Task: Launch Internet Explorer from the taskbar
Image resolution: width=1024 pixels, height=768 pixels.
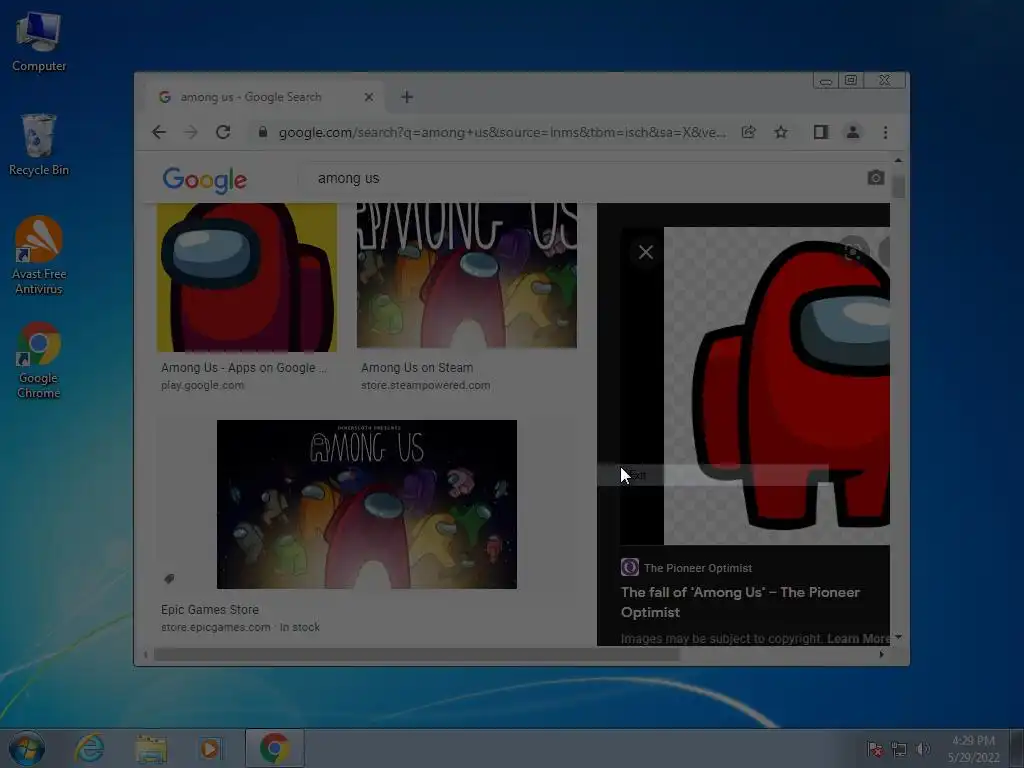Action: click(89, 748)
